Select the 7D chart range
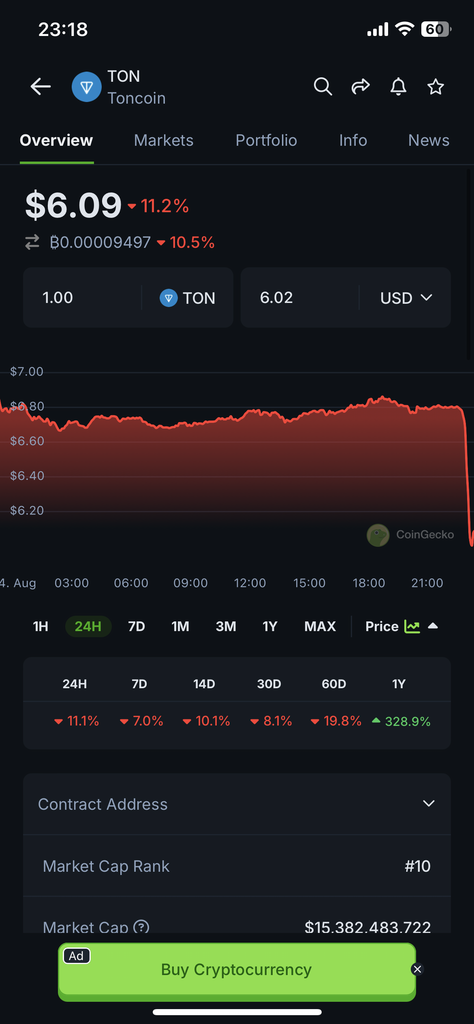Image resolution: width=474 pixels, height=1024 pixels. [136, 626]
